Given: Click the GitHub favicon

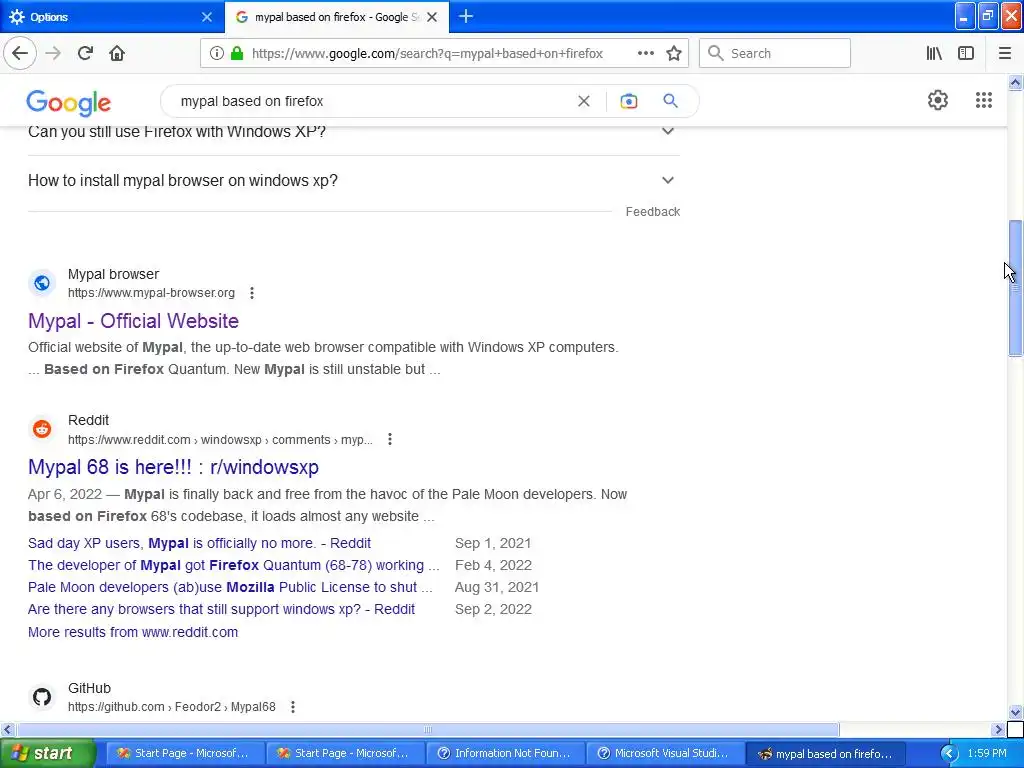Looking at the screenshot, I should (42, 697).
